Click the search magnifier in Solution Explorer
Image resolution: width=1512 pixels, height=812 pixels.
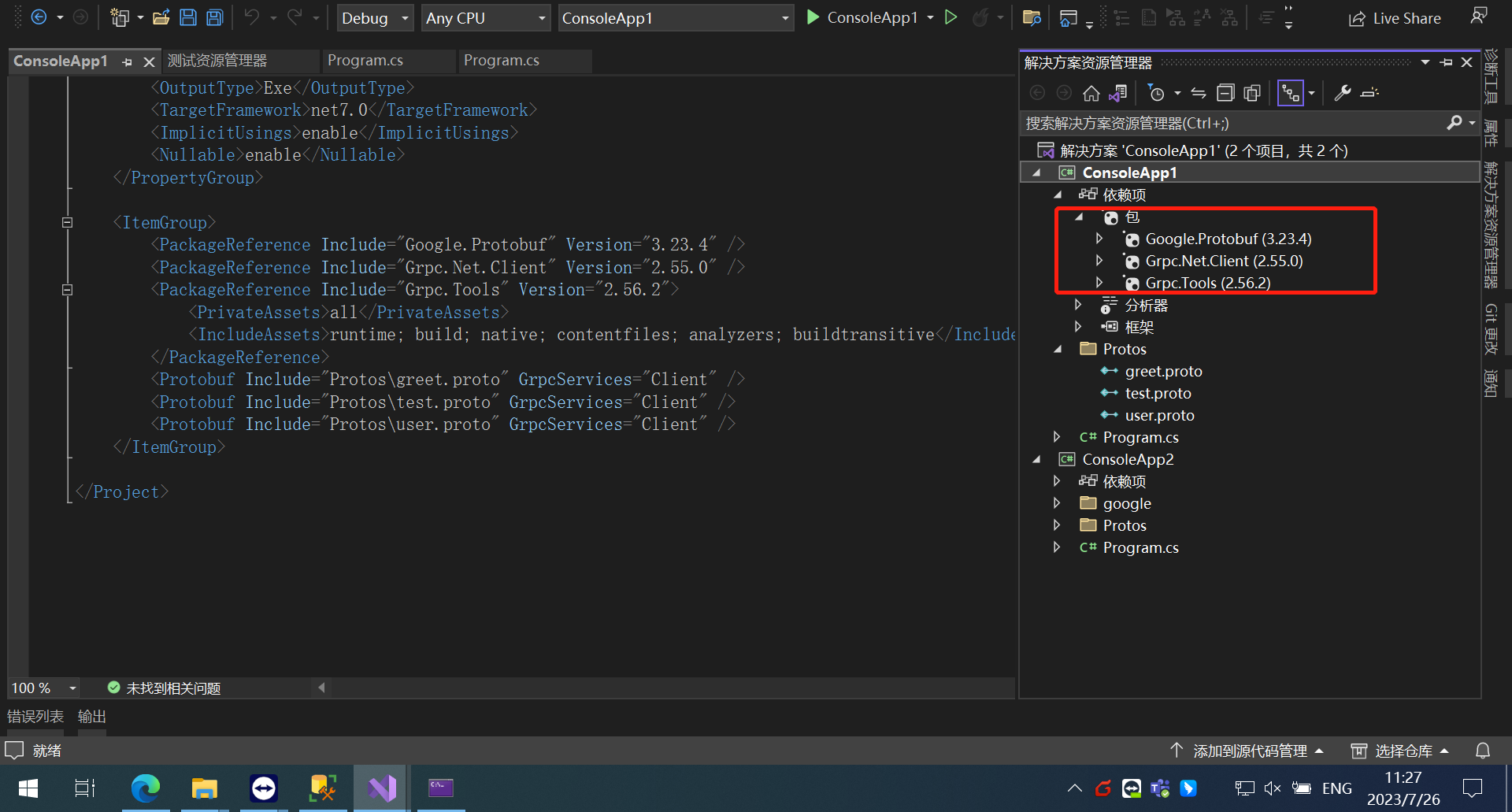coord(1454,123)
